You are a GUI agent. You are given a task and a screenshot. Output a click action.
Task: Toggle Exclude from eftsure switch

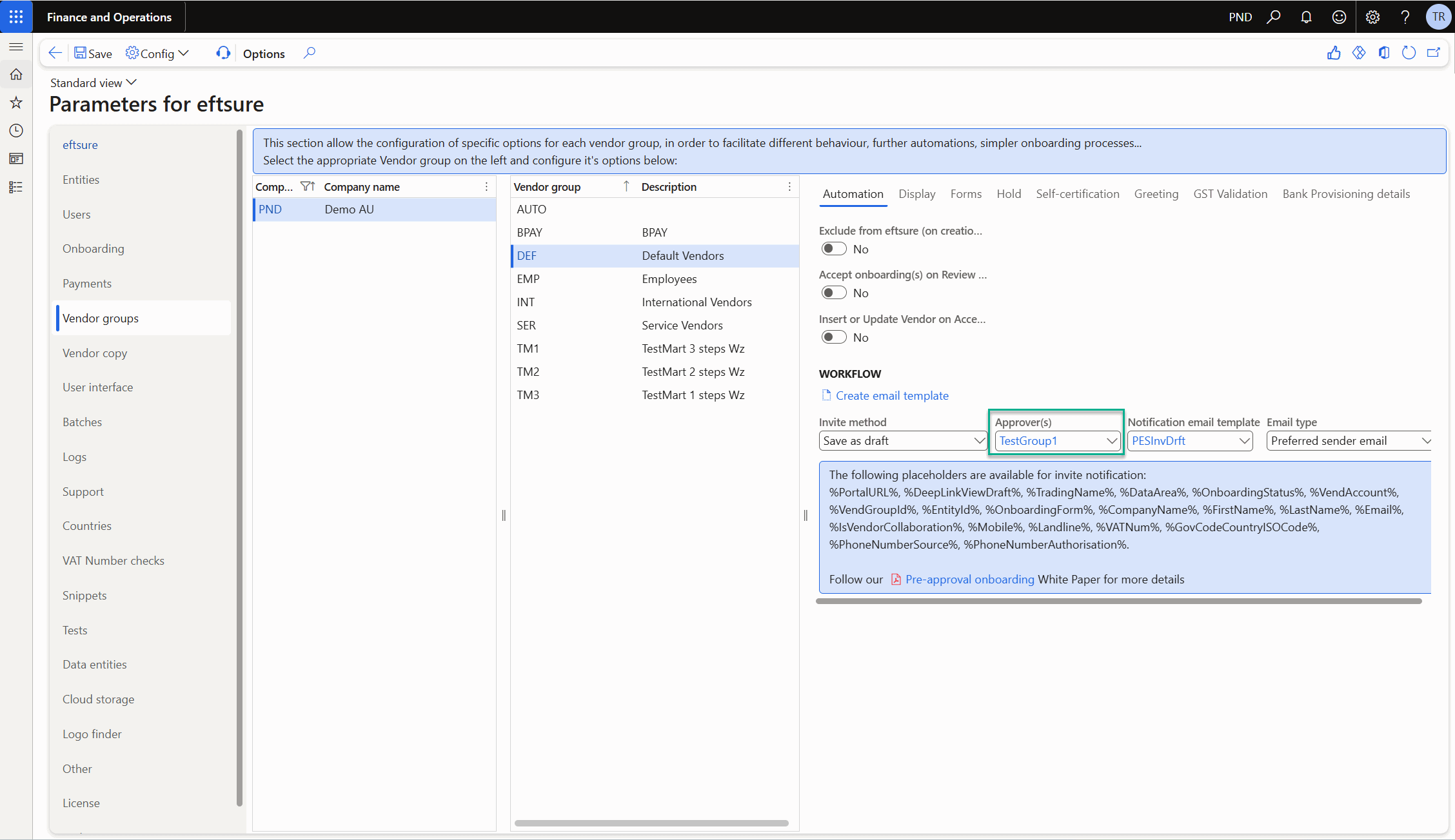tap(834, 249)
